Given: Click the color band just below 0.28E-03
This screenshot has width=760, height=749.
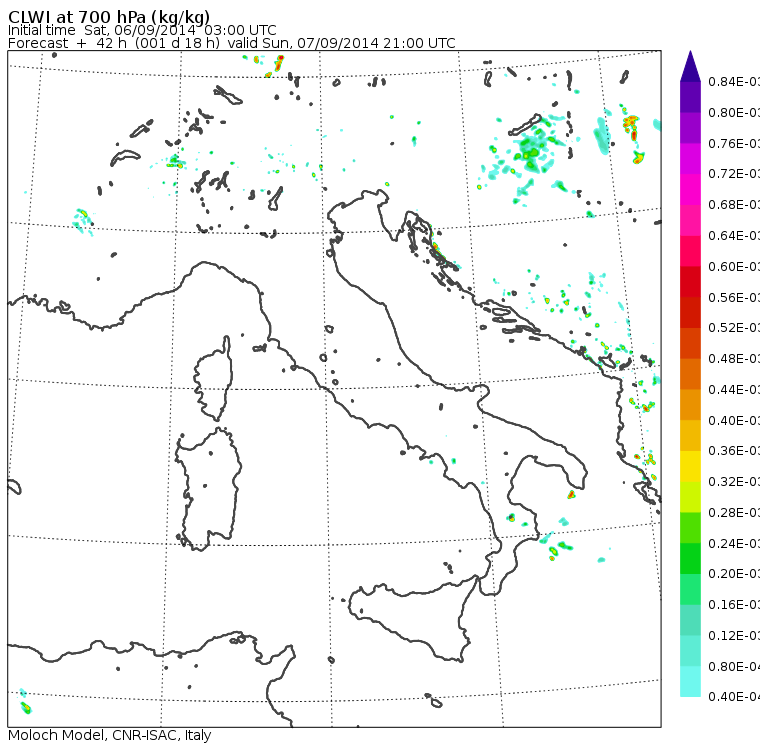Looking at the screenshot, I should tap(690, 528).
